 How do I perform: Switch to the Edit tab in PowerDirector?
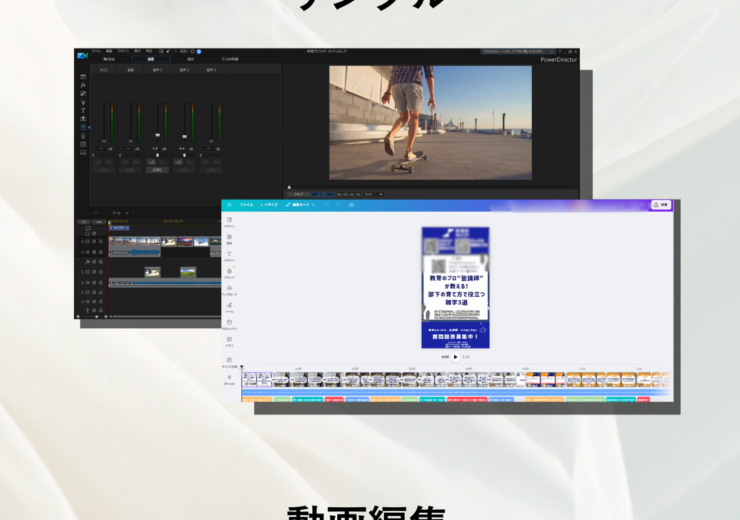151,59
